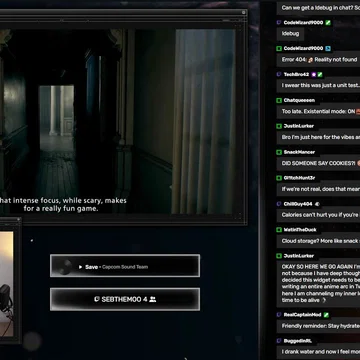Click the RealCaptainMod username
This screenshot has width=360, height=360.
coord(302,315)
